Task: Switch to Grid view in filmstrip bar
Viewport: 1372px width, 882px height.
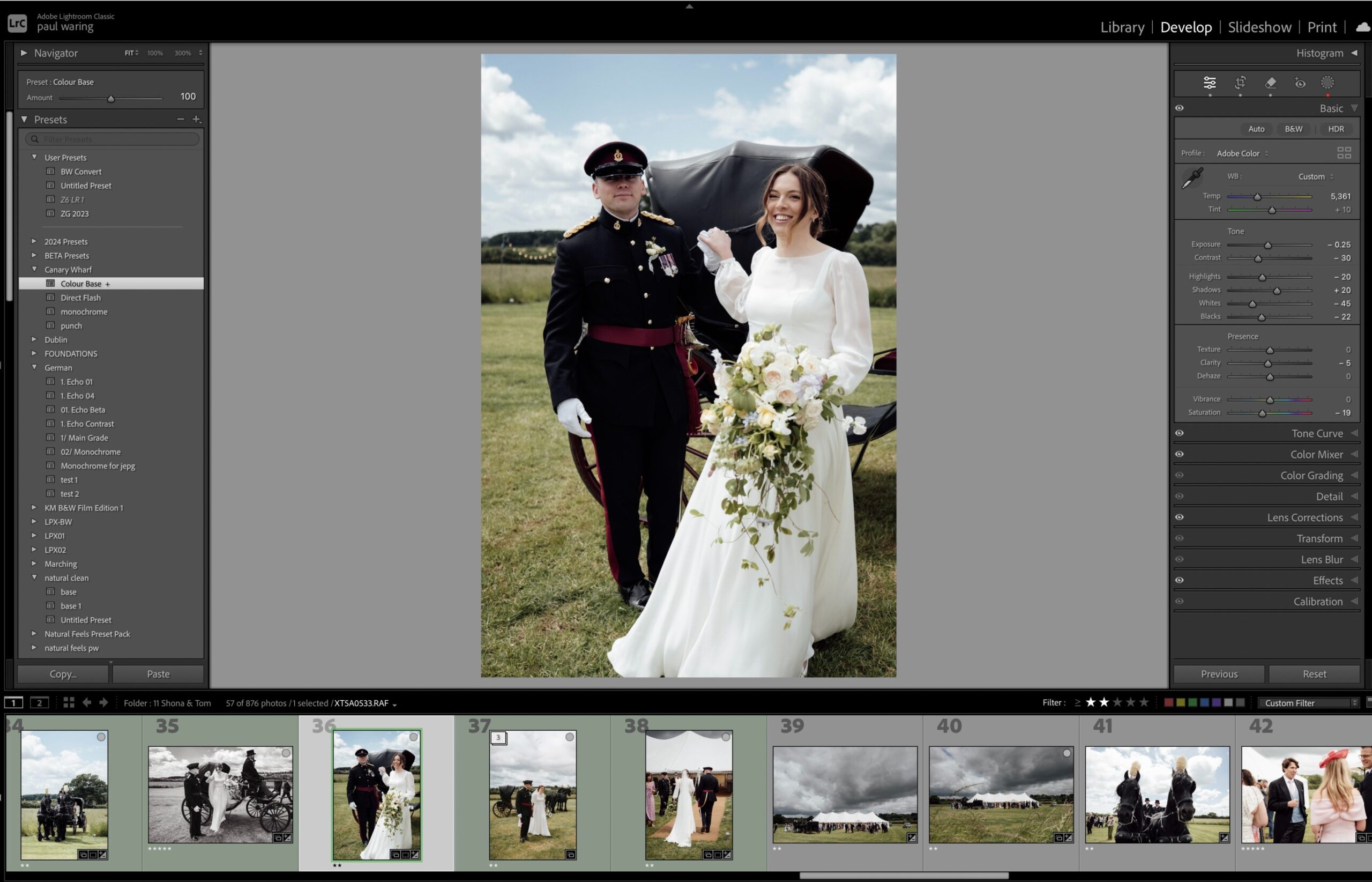Action: tap(69, 703)
